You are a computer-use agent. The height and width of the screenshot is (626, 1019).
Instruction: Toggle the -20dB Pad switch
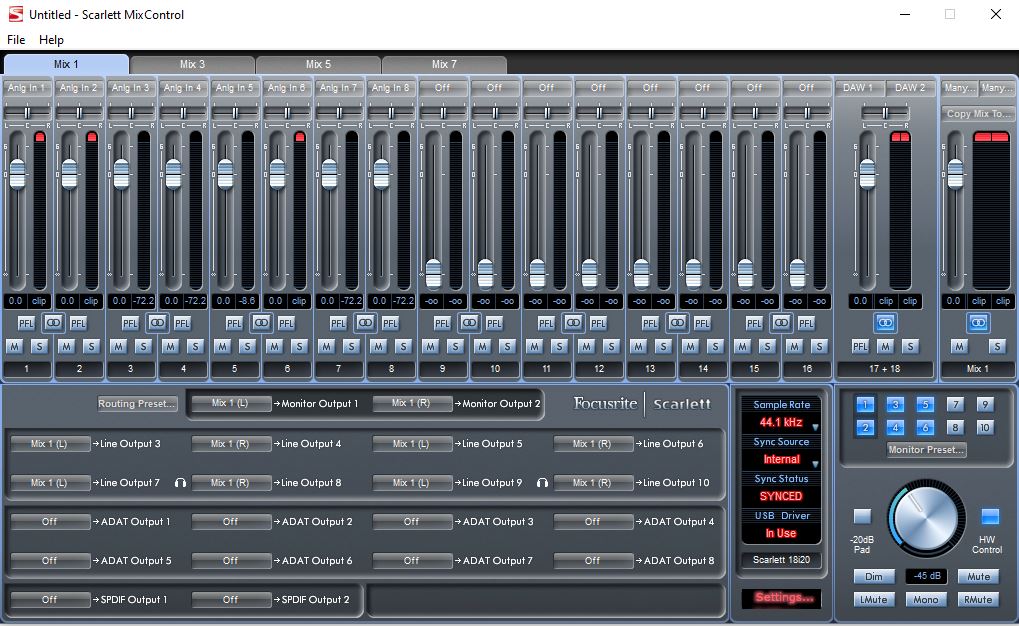pos(862,517)
